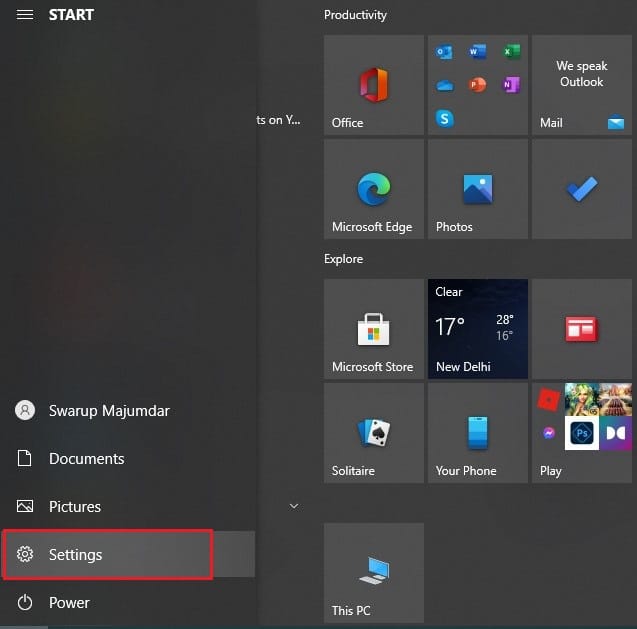Click the Pictures image icon

[25, 506]
